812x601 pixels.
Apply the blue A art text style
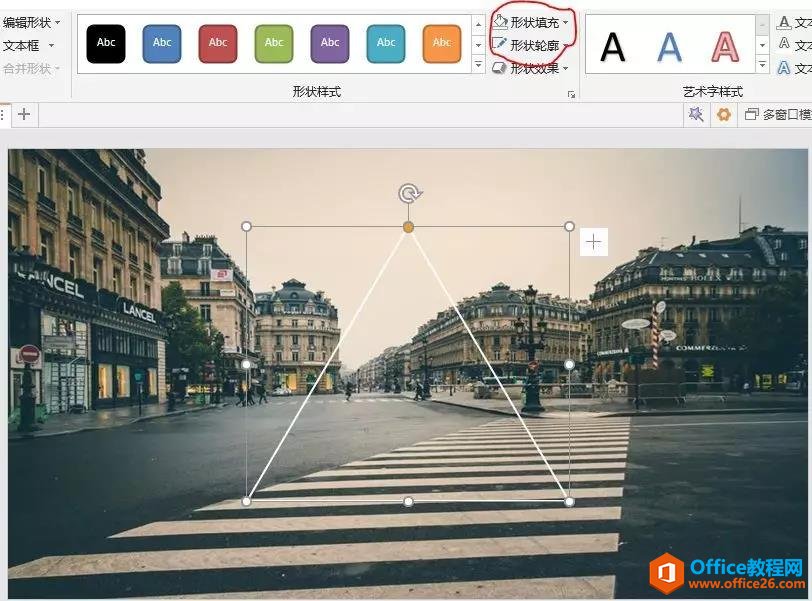(669, 47)
